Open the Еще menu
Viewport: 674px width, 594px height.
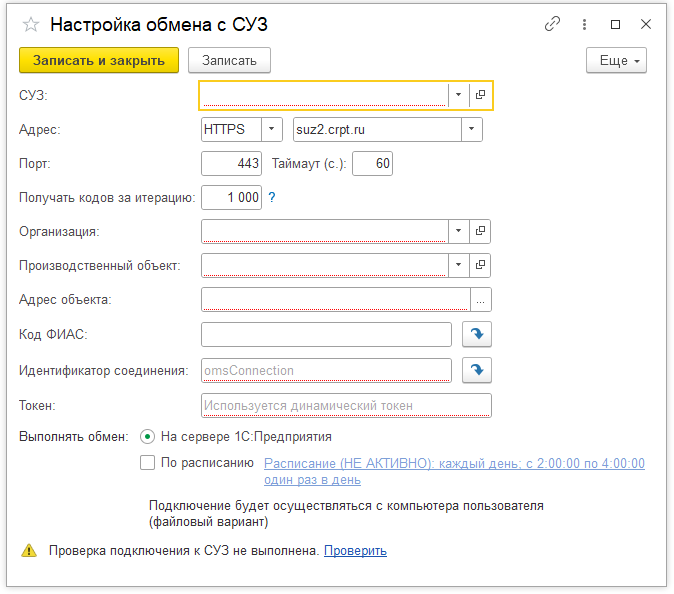tap(616, 60)
